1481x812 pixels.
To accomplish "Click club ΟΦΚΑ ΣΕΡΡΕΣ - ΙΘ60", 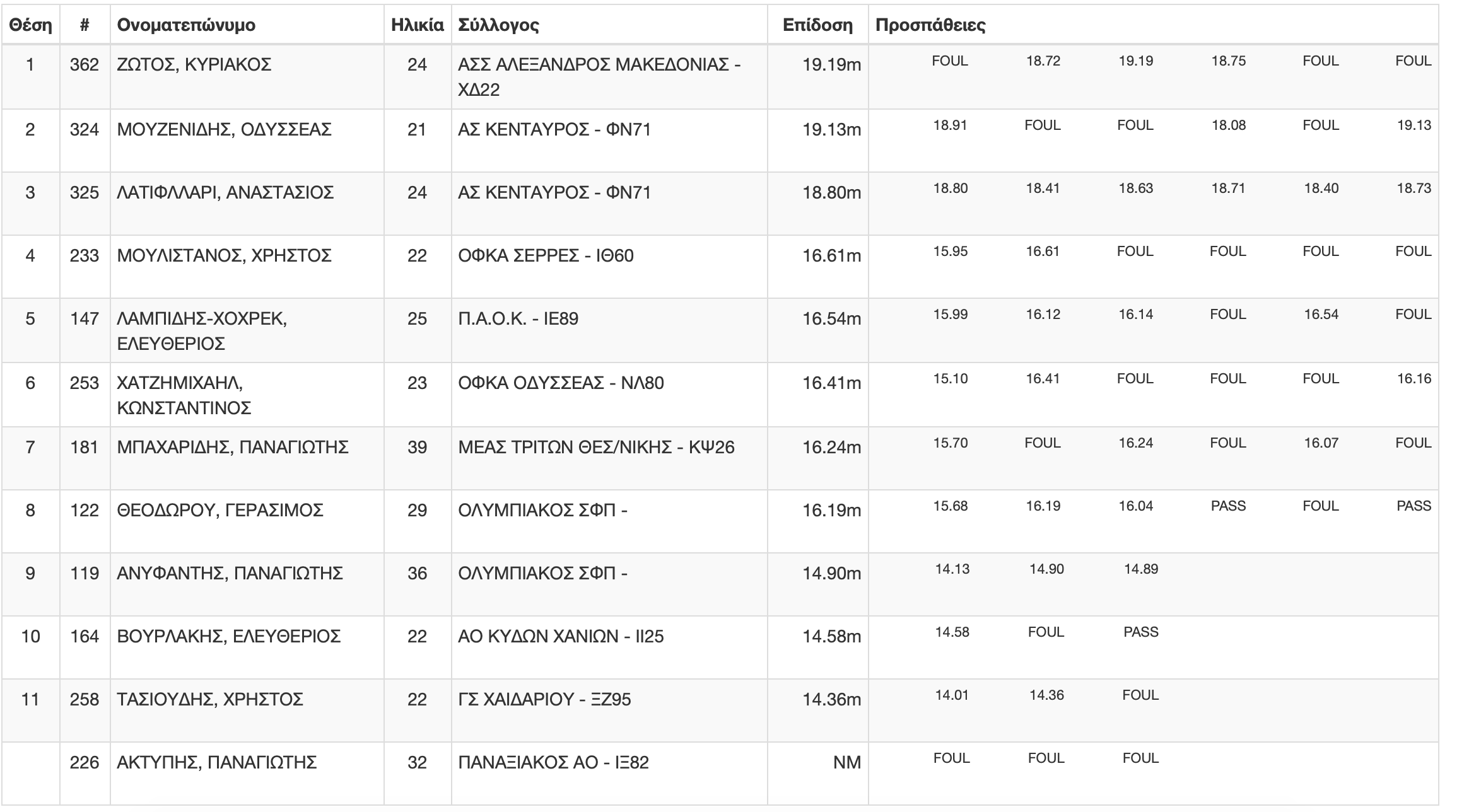I will pyautogui.click(x=546, y=256).
